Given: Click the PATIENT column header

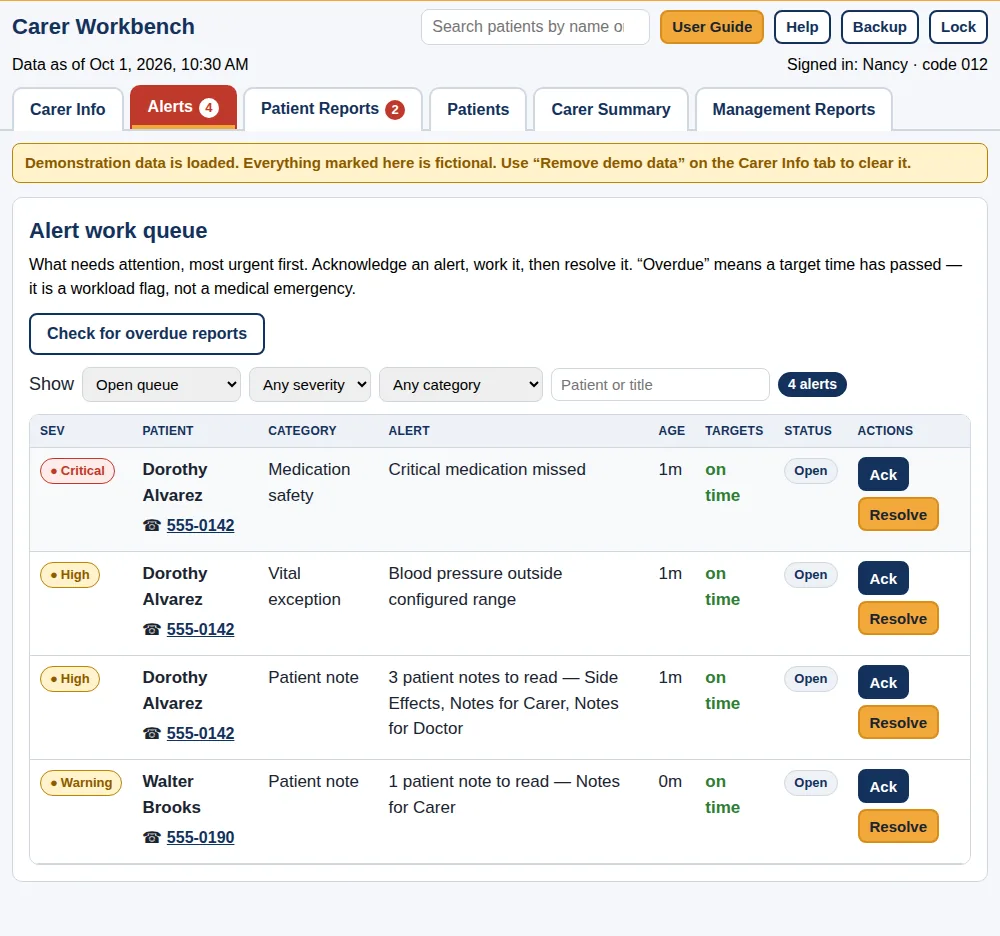Looking at the screenshot, I should pos(168,430).
